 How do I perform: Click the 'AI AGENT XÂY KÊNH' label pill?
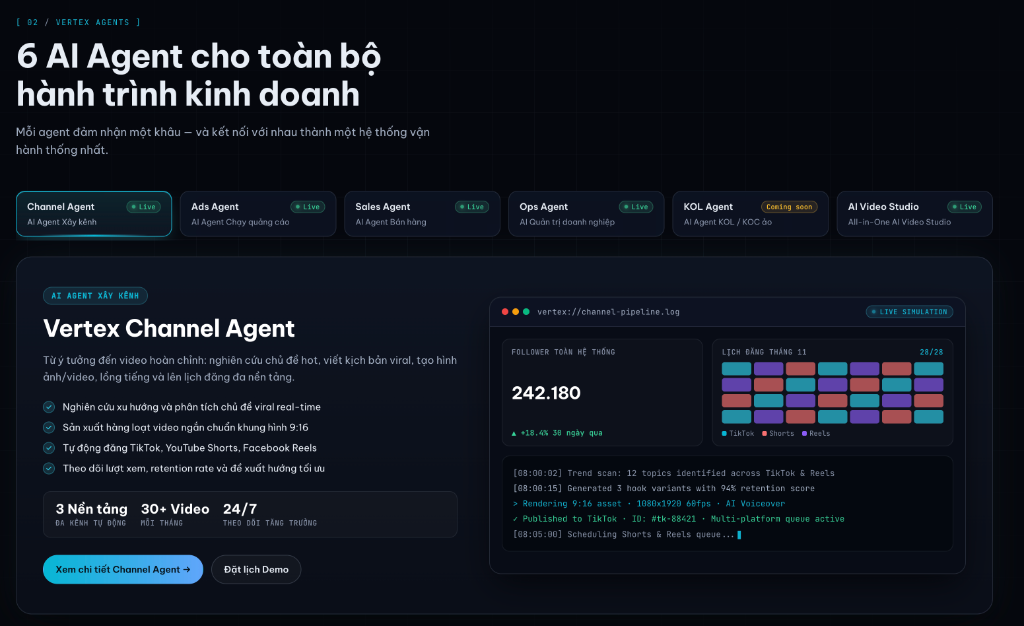pyautogui.click(x=95, y=296)
